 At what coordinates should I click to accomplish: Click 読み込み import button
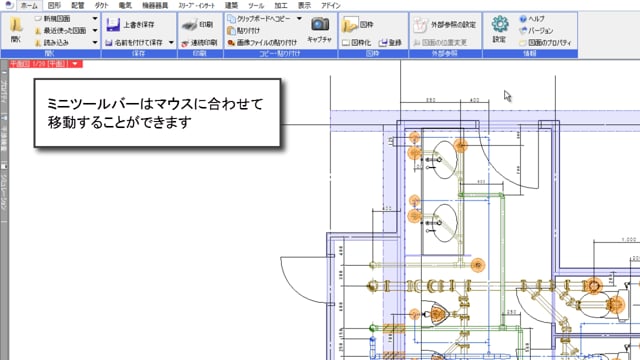(52, 42)
